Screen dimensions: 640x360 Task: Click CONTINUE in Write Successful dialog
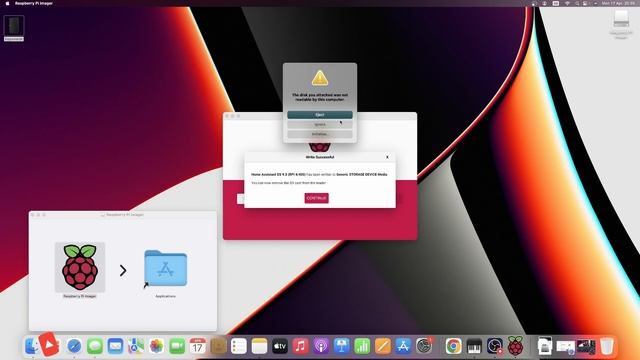pyautogui.click(x=316, y=198)
